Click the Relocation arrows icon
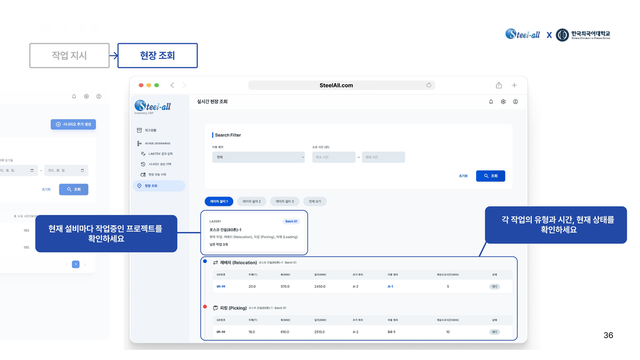The height and width of the screenshot is (360, 640). pos(216,262)
